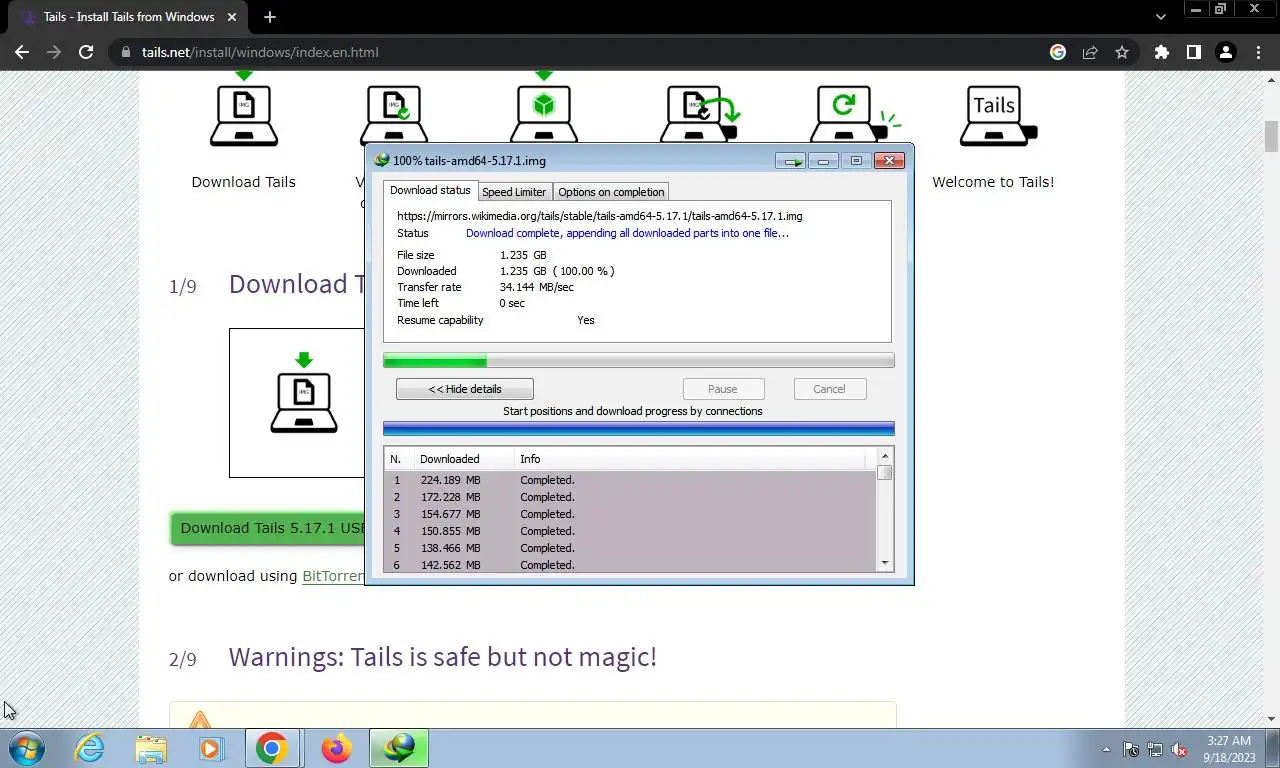
Task: Click the Download Tails step icon
Action: pyautogui.click(x=244, y=114)
